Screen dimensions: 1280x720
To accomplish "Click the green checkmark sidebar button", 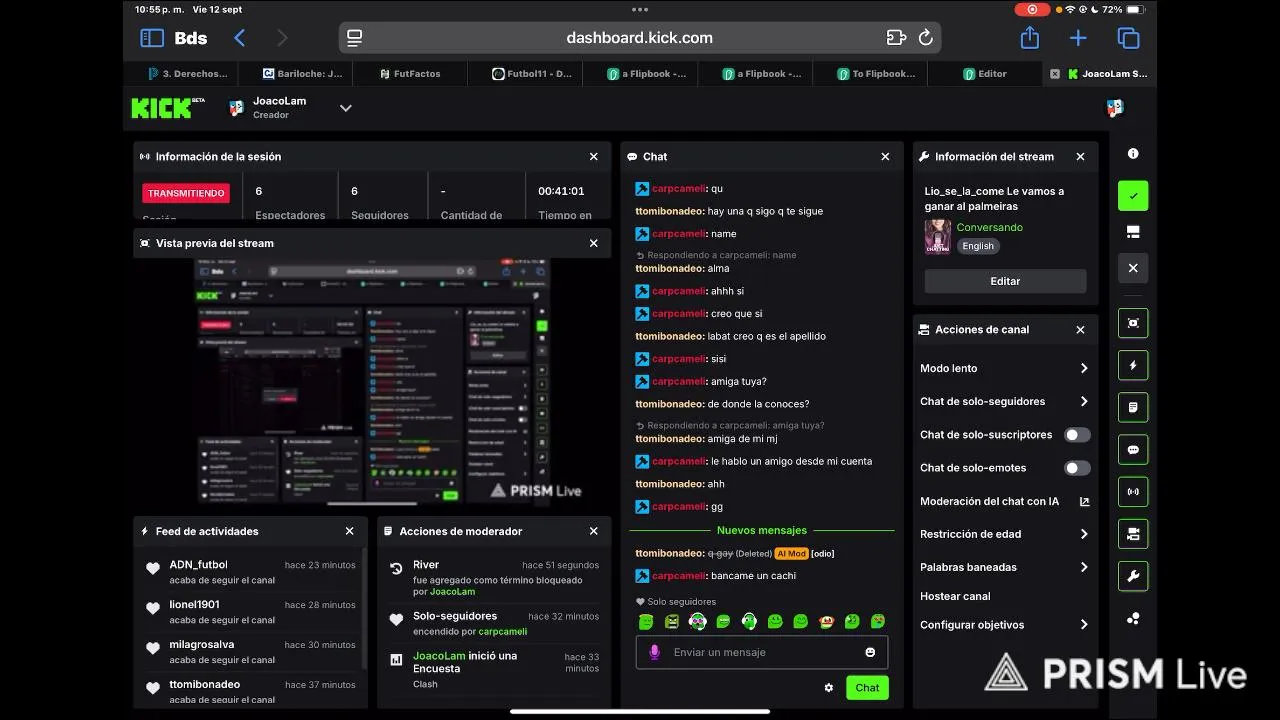I will coord(1133,196).
